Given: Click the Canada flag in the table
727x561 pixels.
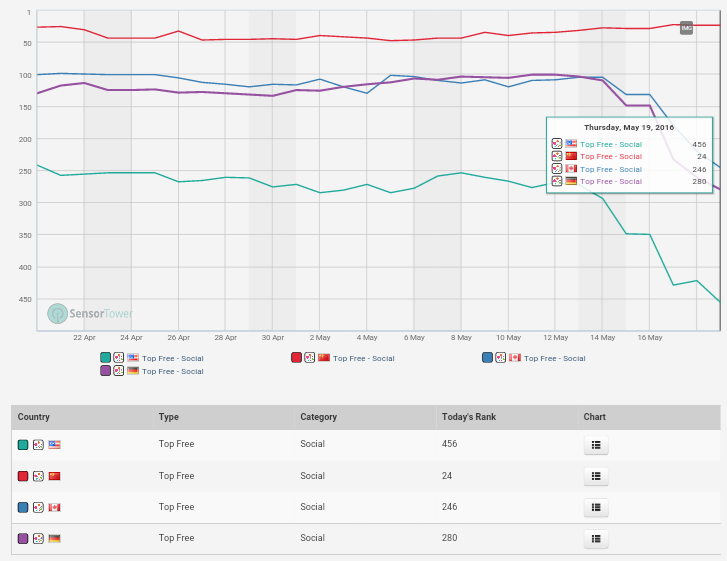Looking at the screenshot, I should 55,507.
